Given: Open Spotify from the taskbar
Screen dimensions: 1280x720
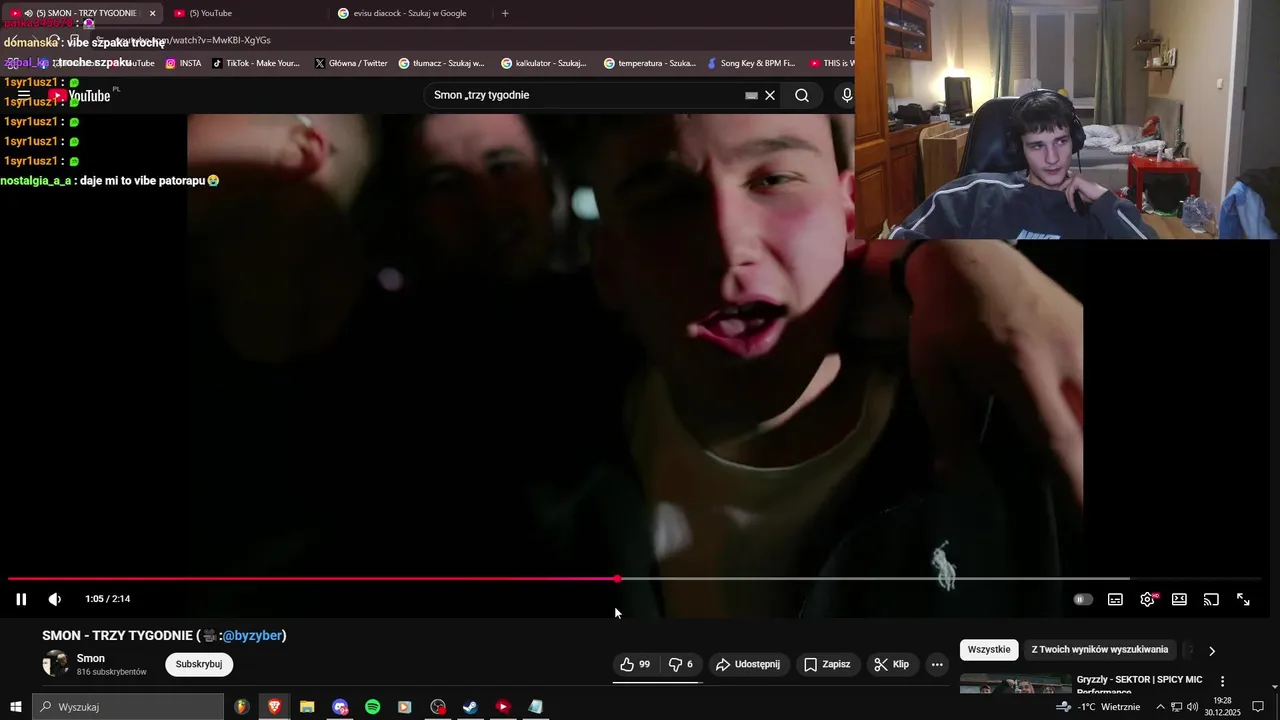Looking at the screenshot, I should [372, 707].
